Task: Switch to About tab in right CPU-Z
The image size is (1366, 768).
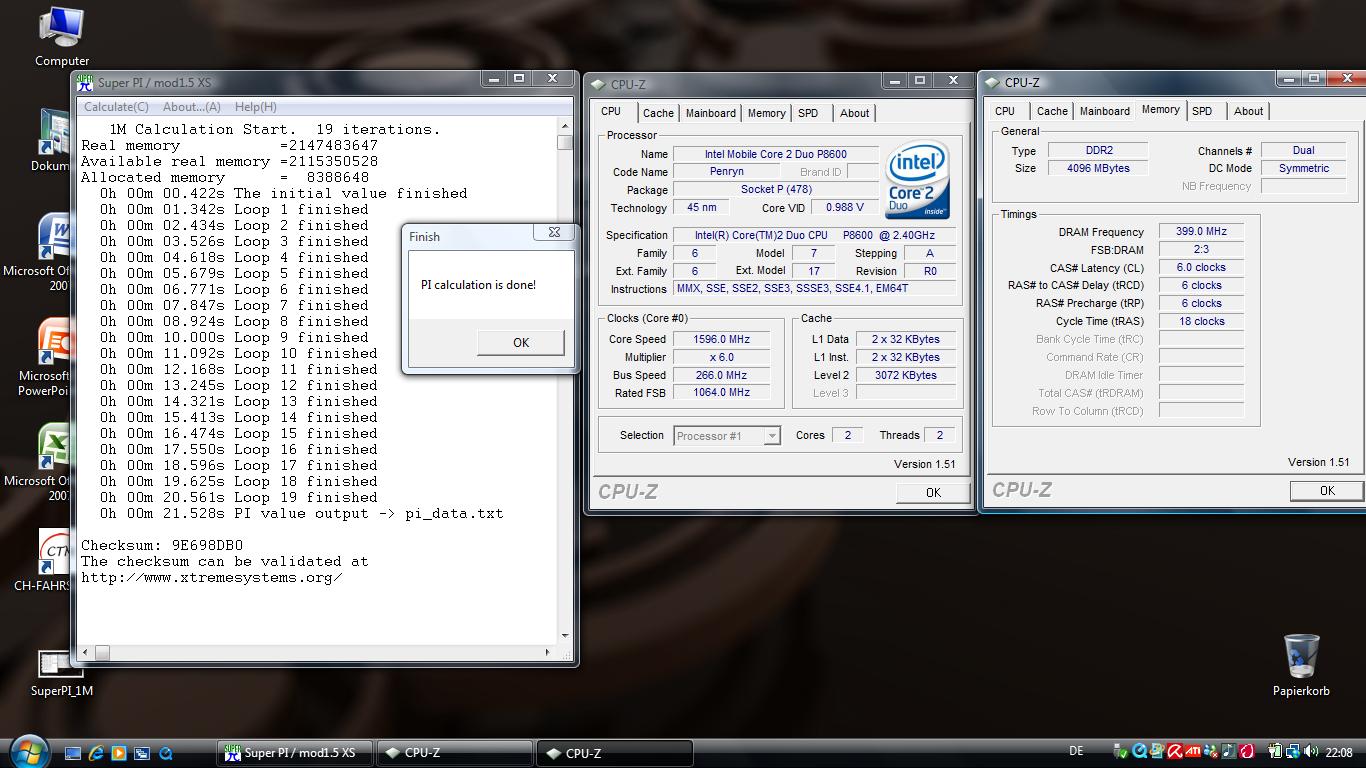Action: pyautogui.click(x=1248, y=111)
